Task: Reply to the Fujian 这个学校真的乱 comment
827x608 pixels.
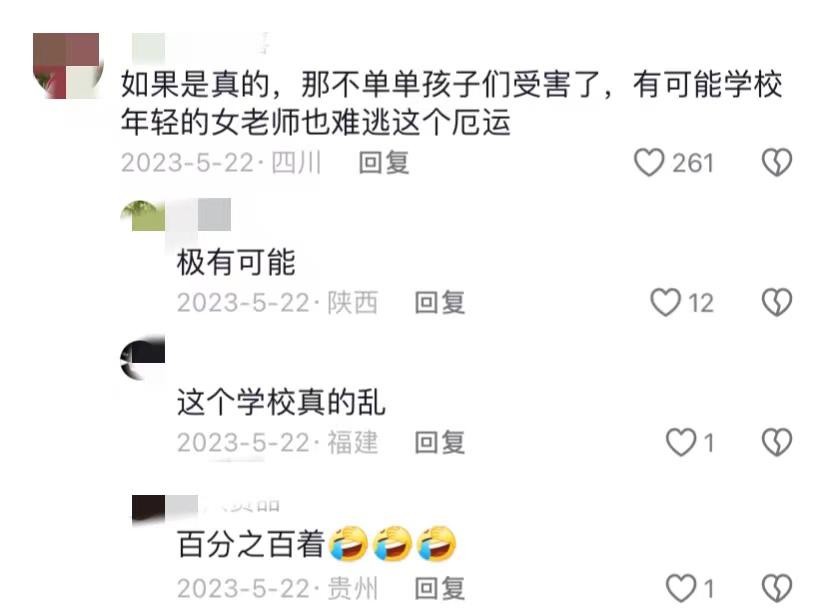Action: [439, 442]
